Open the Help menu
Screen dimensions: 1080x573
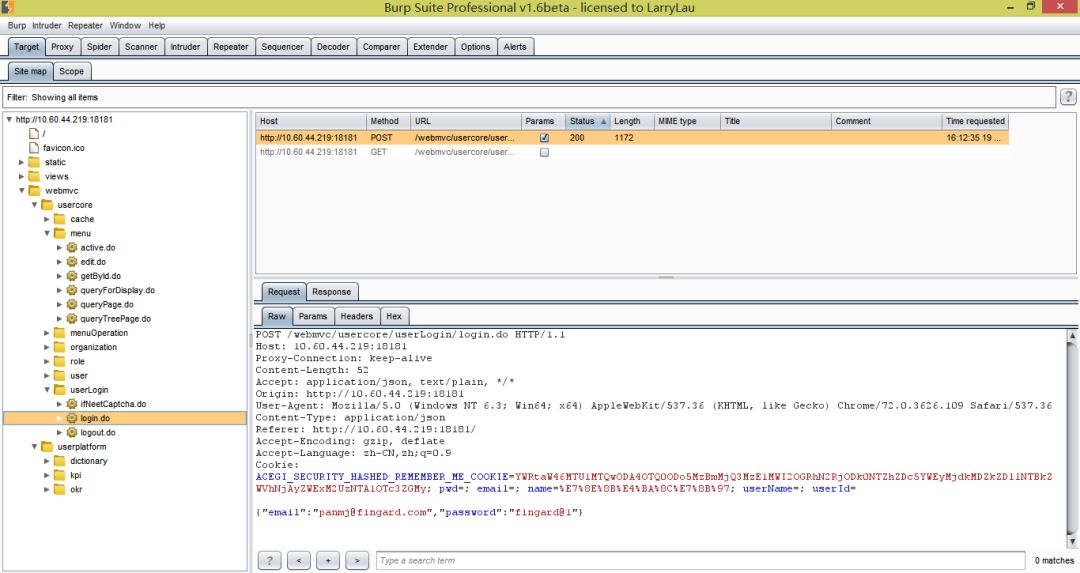pyautogui.click(x=157, y=25)
